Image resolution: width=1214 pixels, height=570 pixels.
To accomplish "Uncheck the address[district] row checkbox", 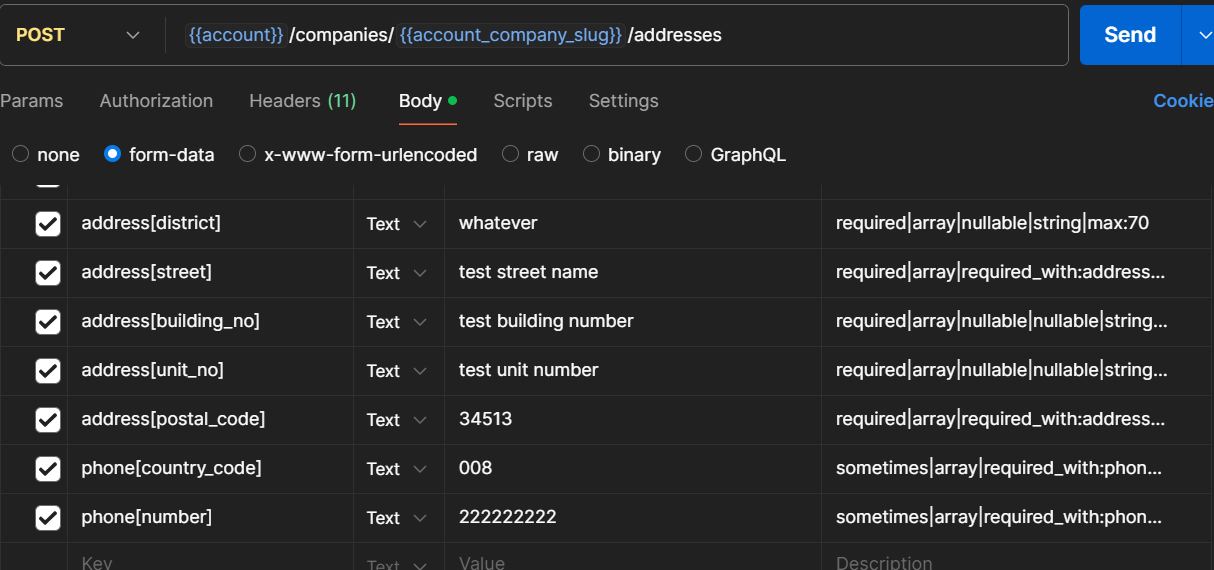I will pos(48,224).
